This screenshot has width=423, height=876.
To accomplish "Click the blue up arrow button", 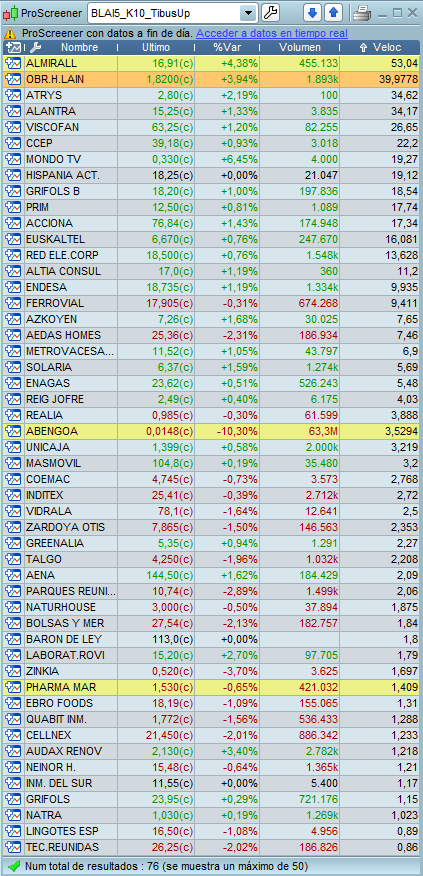I will tap(333, 12).
